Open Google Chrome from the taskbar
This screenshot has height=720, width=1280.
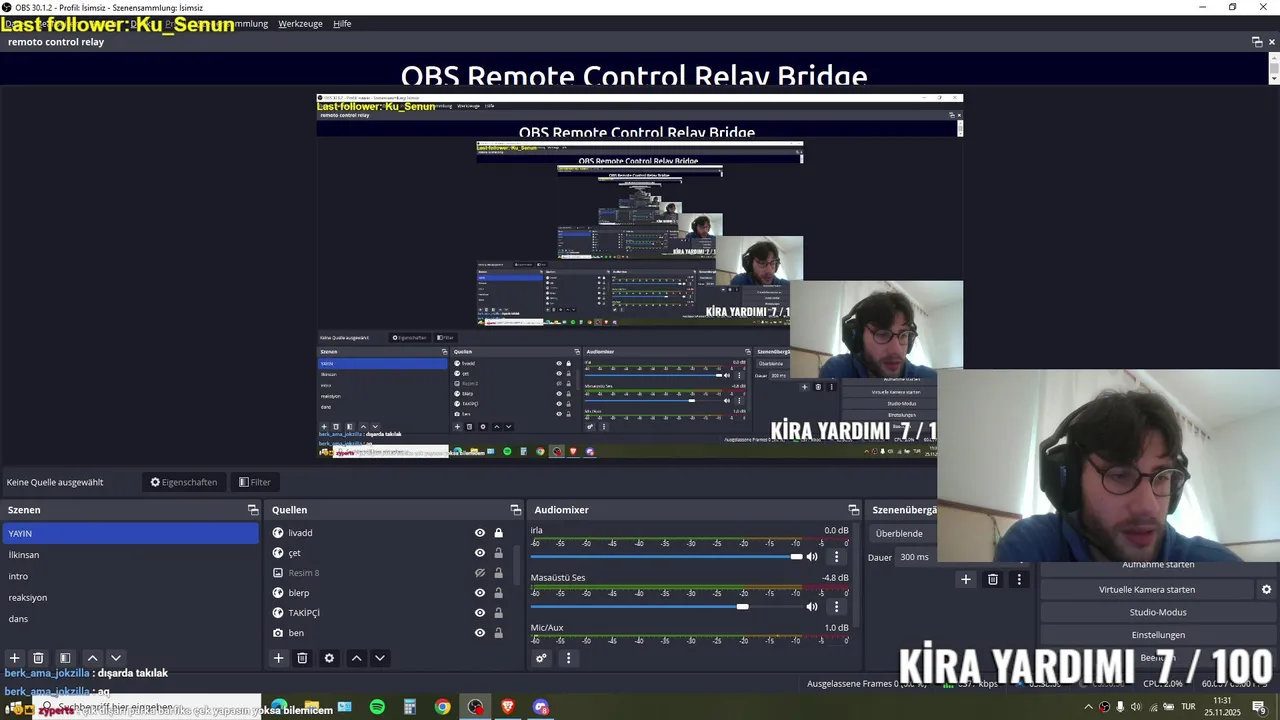click(442, 707)
